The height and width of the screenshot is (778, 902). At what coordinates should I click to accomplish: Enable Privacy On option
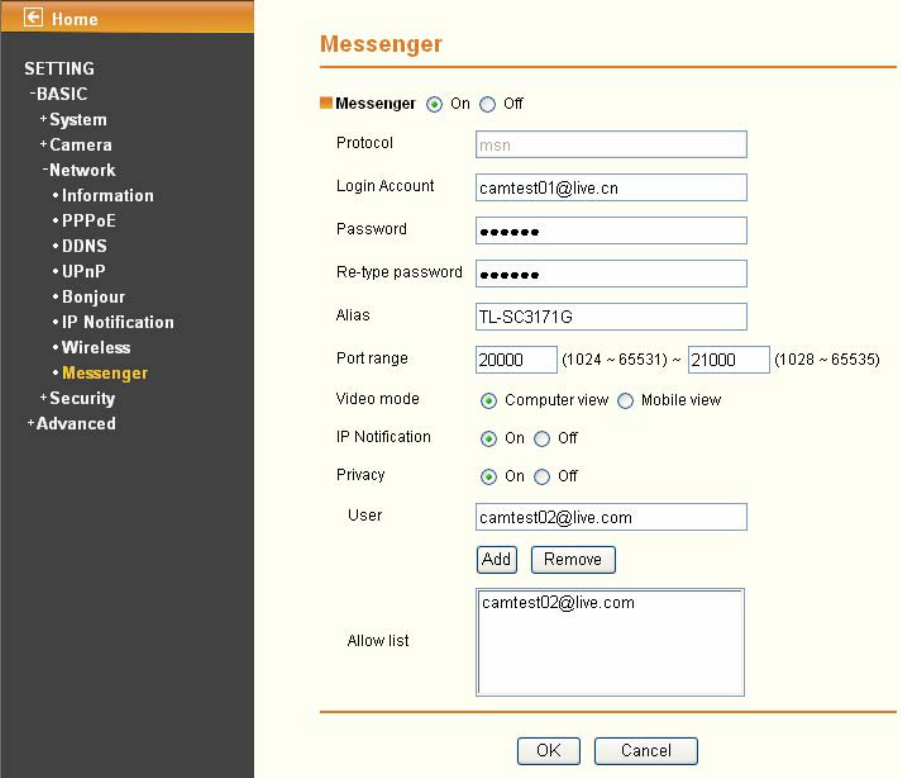point(488,477)
